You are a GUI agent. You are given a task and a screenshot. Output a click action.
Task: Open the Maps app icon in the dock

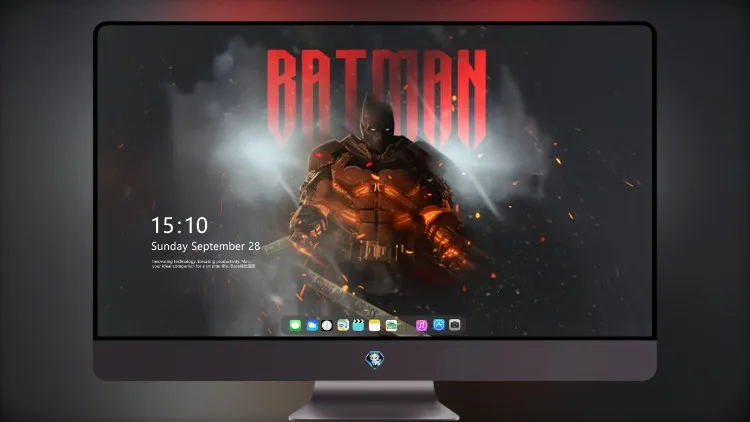pyautogui.click(x=343, y=325)
